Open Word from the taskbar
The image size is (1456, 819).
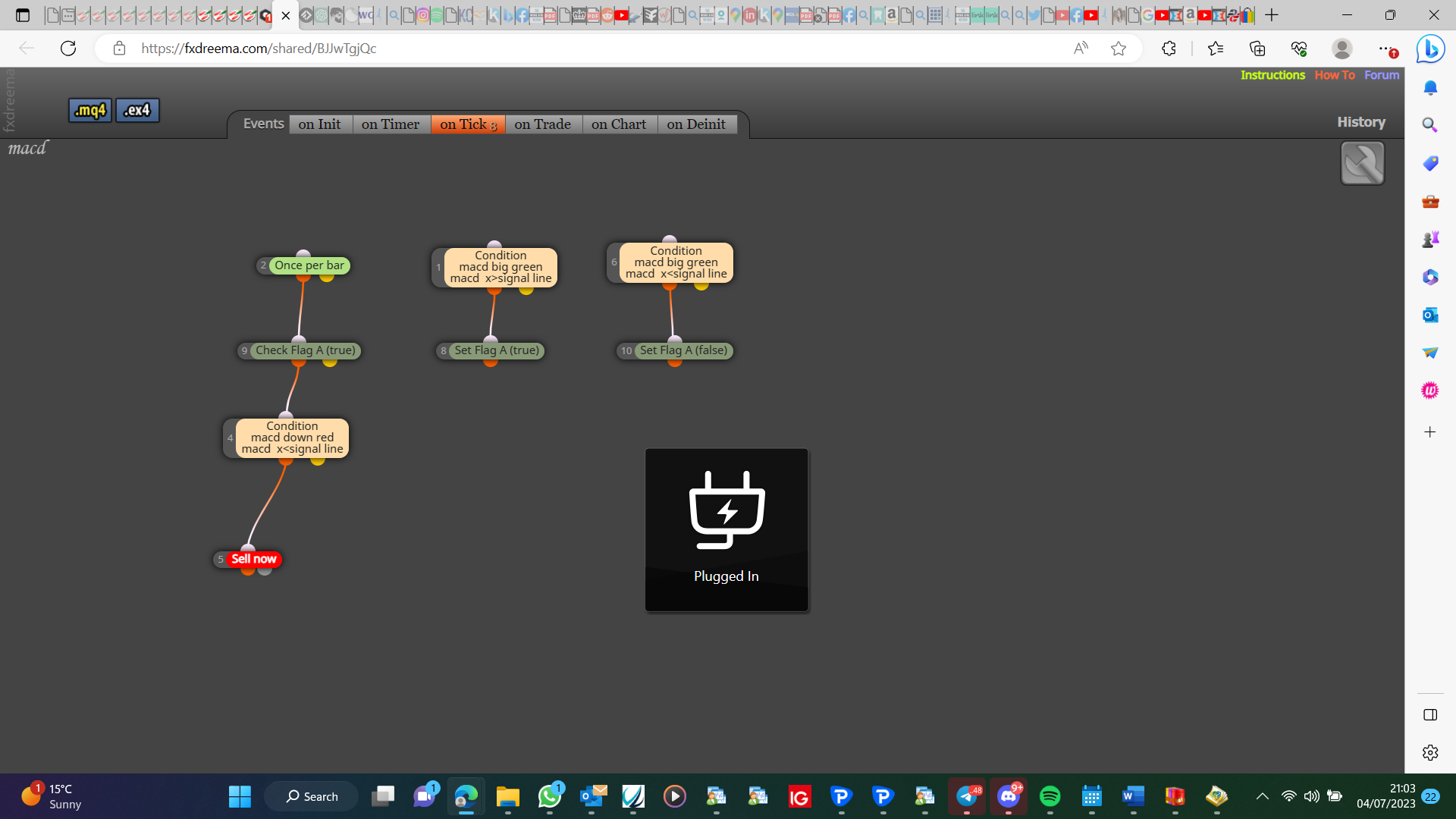[1133, 796]
